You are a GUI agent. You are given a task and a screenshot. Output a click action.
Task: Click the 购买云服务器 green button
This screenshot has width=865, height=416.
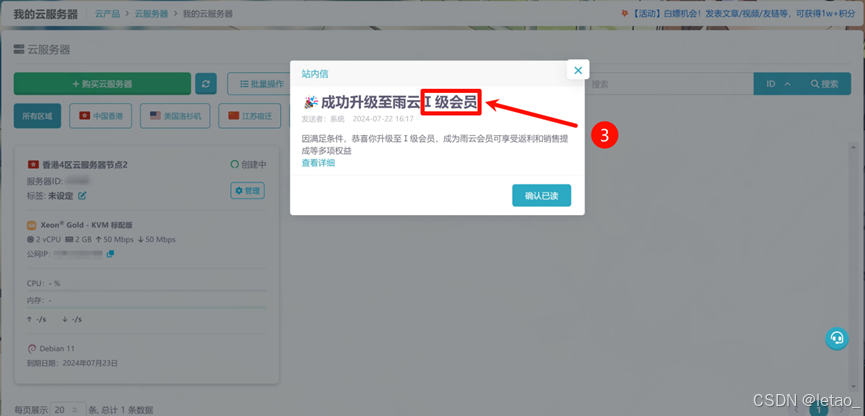click(102, 84)
